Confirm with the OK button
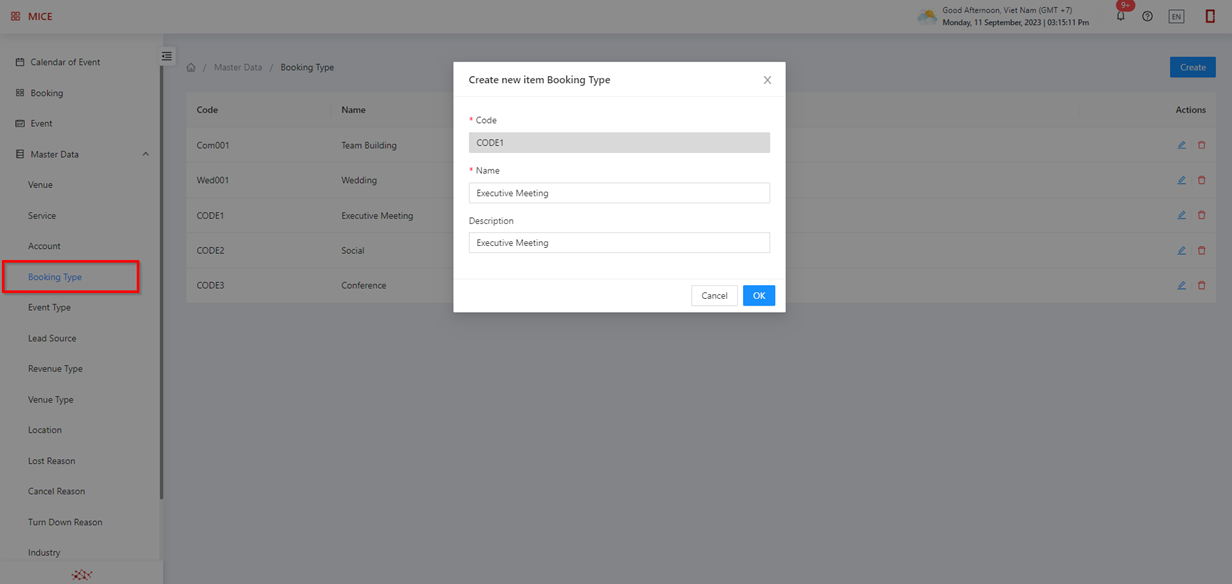This screenshot has height=584, width=1232. (759, 296)
